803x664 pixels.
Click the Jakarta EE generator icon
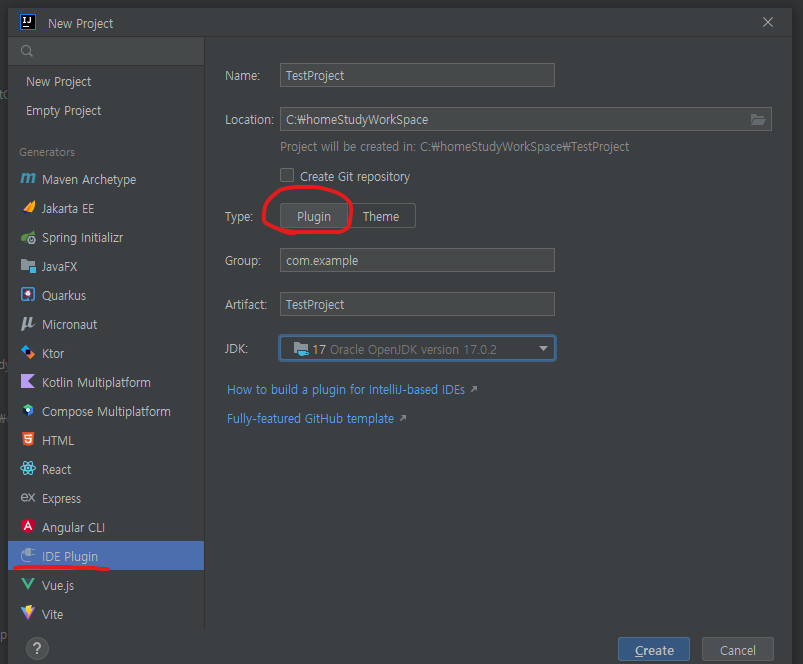29,207
